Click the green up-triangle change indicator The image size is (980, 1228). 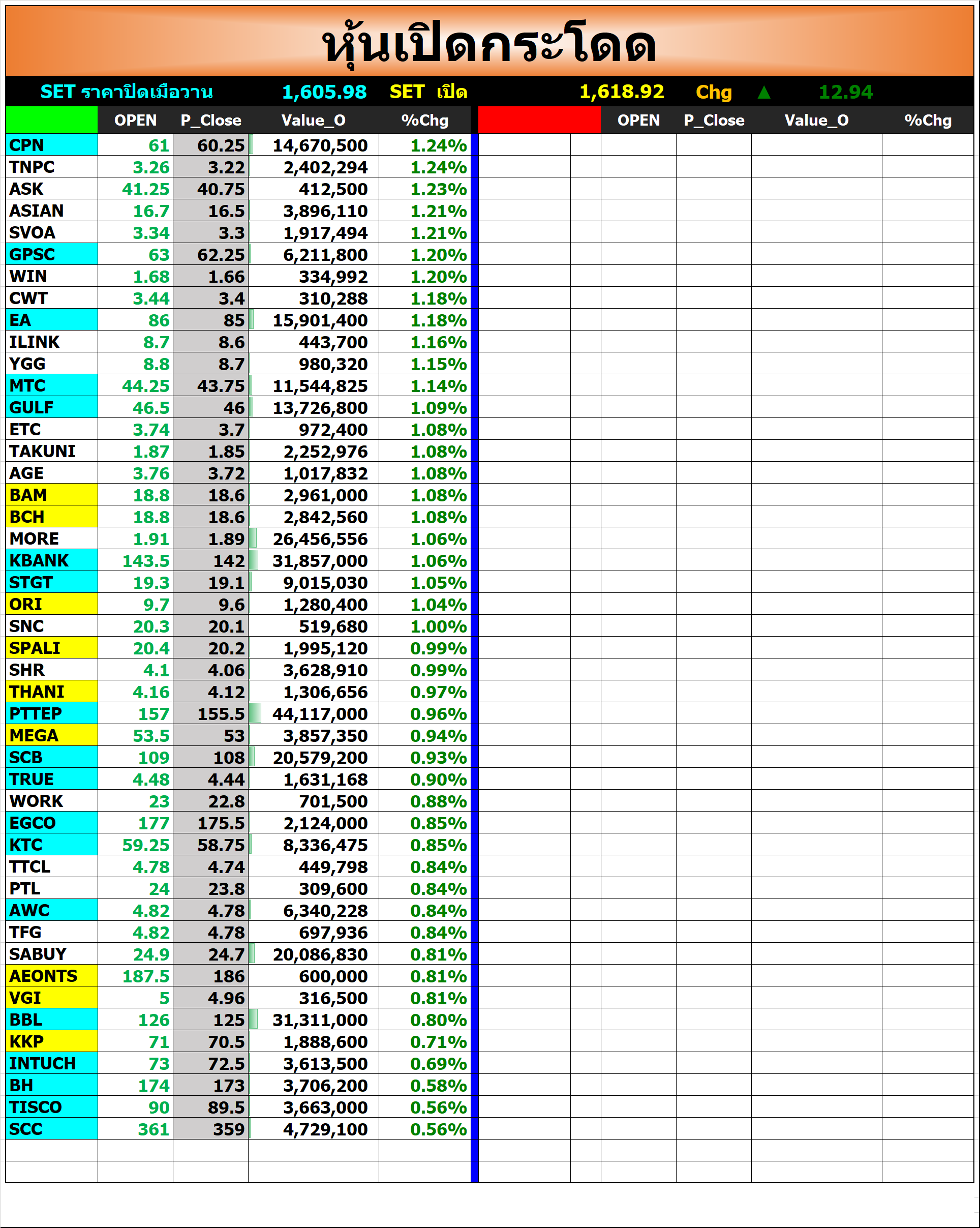click(764, 92)
